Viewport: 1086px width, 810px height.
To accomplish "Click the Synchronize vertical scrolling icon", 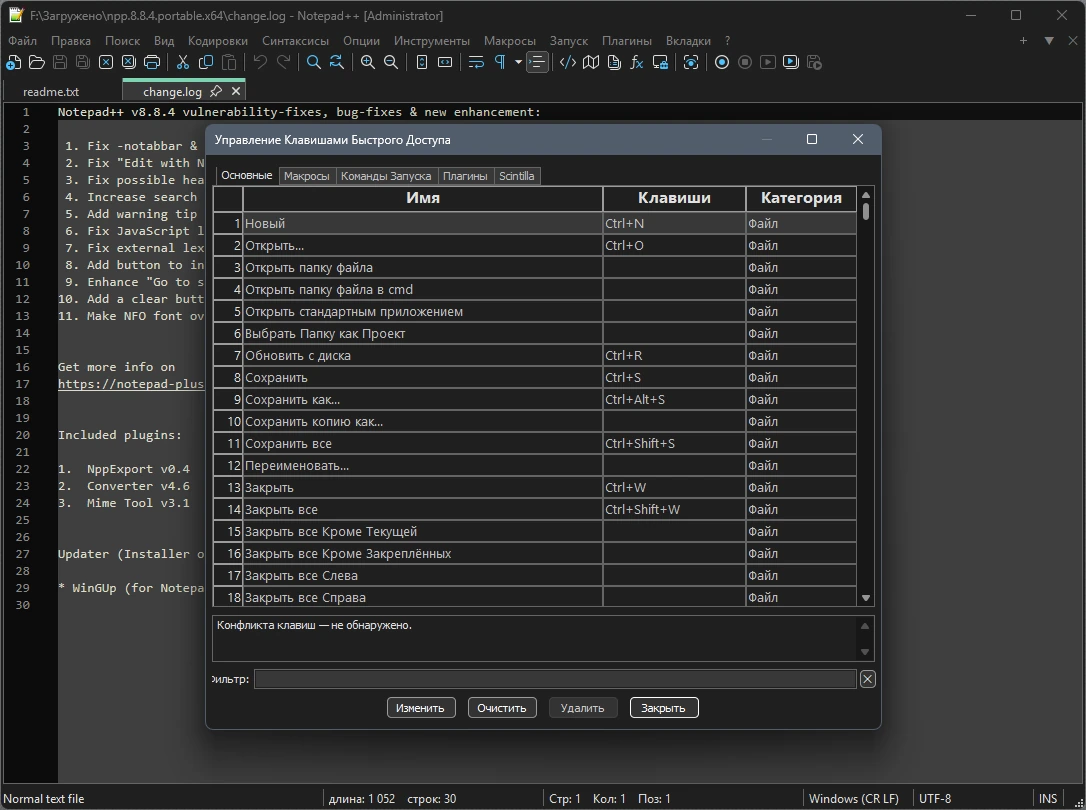I will tap(422, 62).
